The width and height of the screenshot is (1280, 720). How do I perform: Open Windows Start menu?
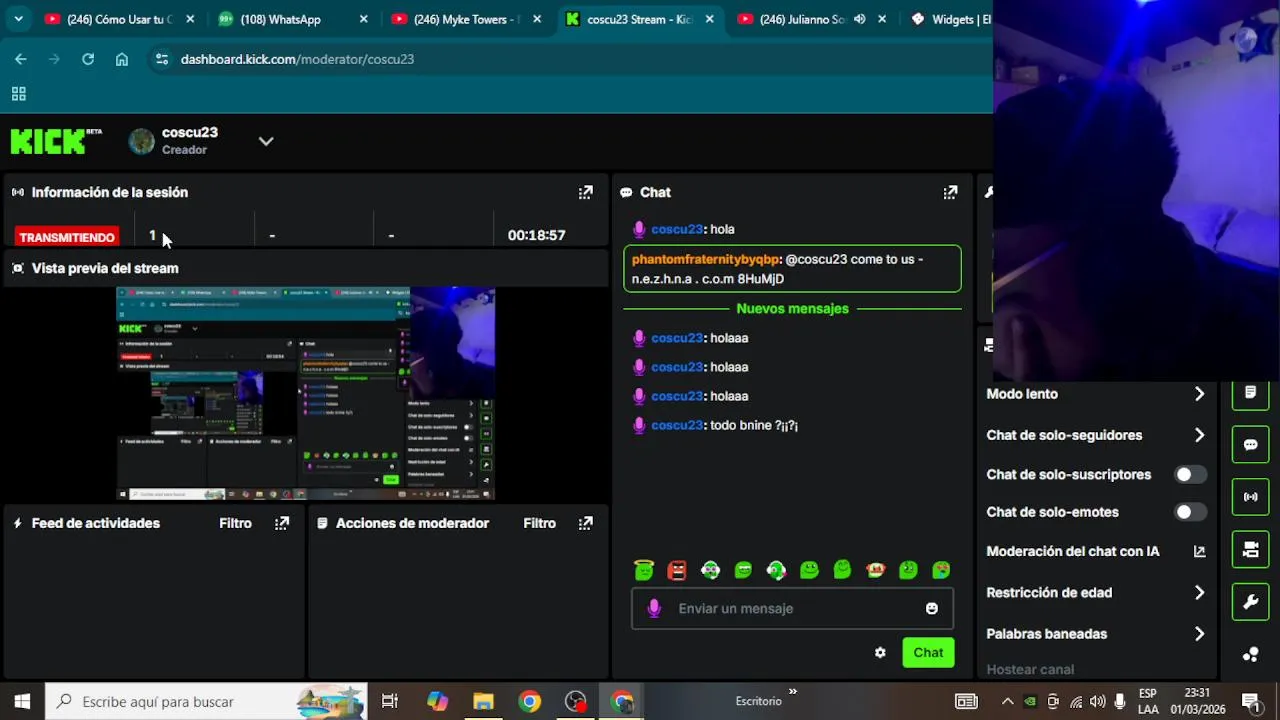[22, 702]
